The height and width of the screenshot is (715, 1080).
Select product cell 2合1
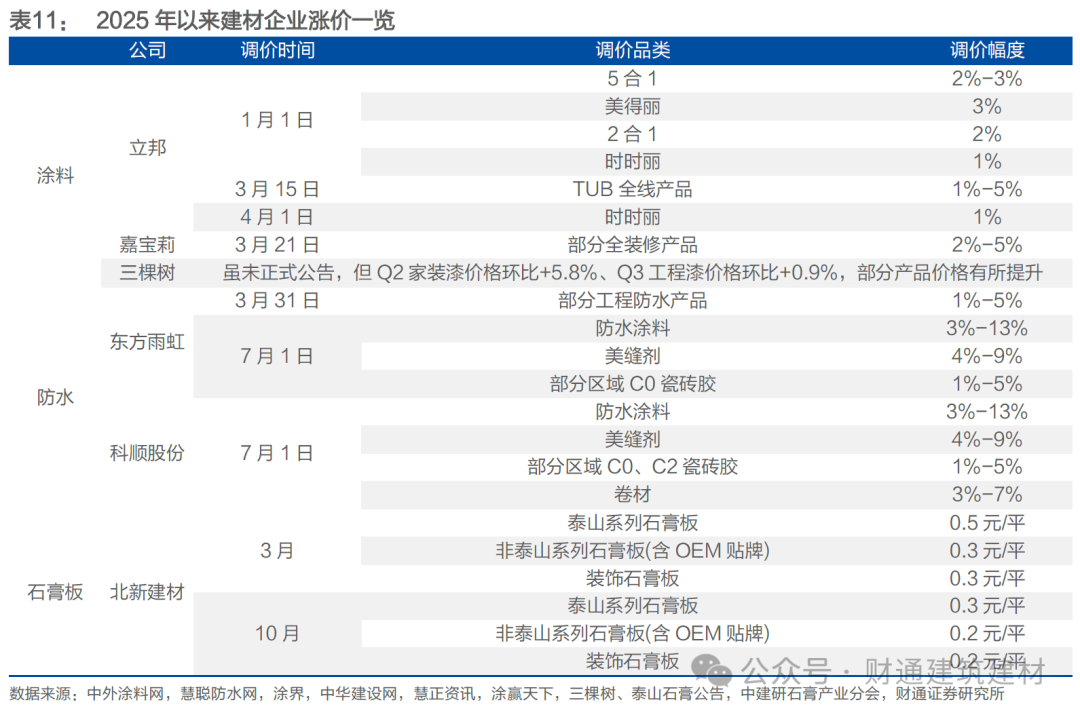pos(633,134)
